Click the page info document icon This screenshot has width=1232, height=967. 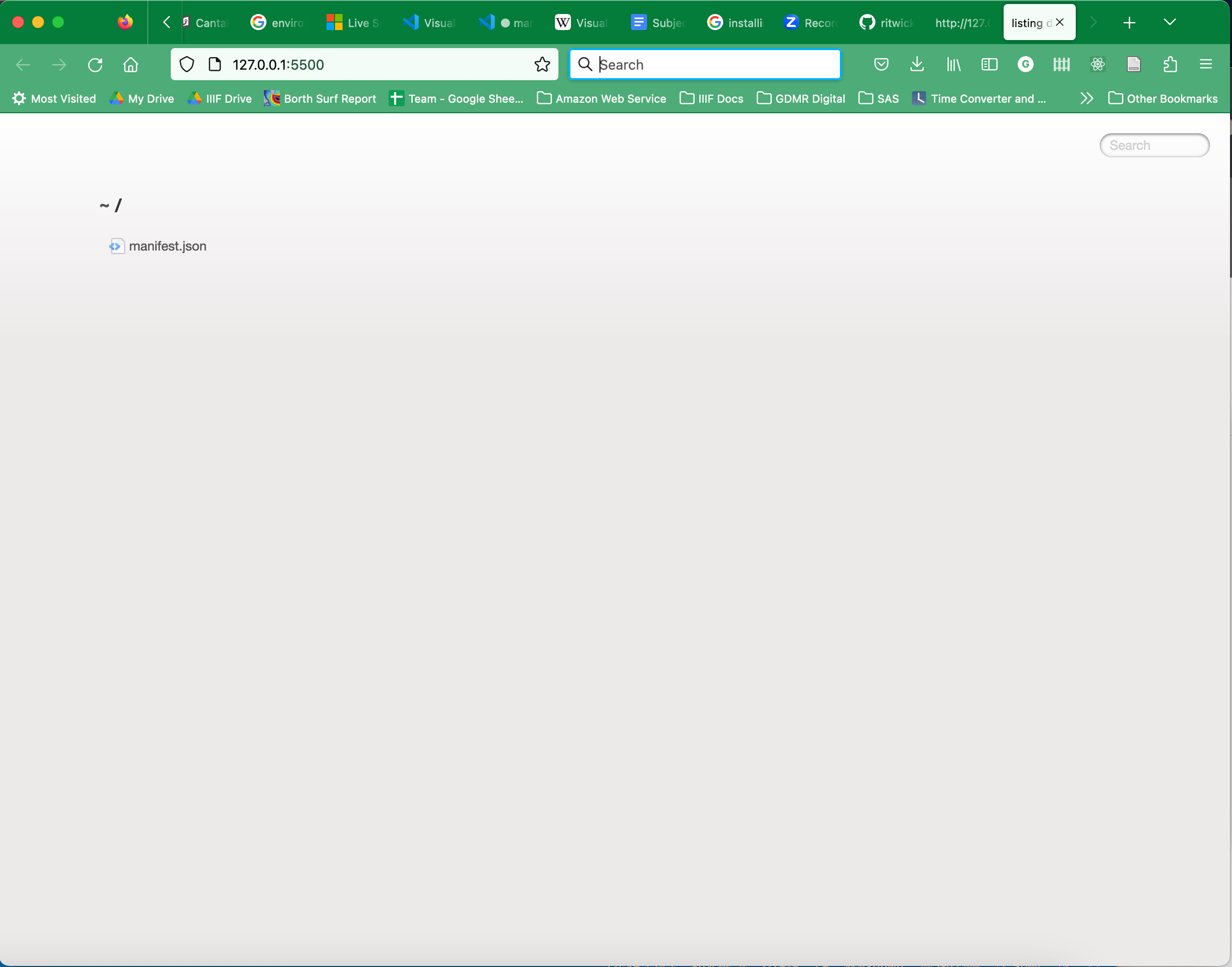(x=215, y=65)
